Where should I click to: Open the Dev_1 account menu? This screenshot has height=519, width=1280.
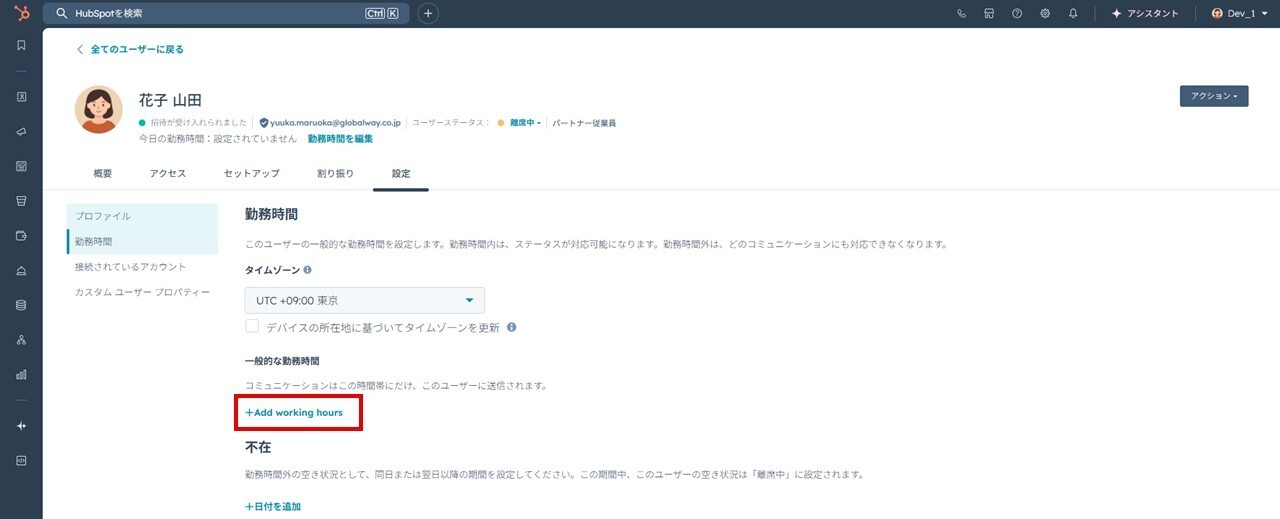click(x=1239, y=13)
